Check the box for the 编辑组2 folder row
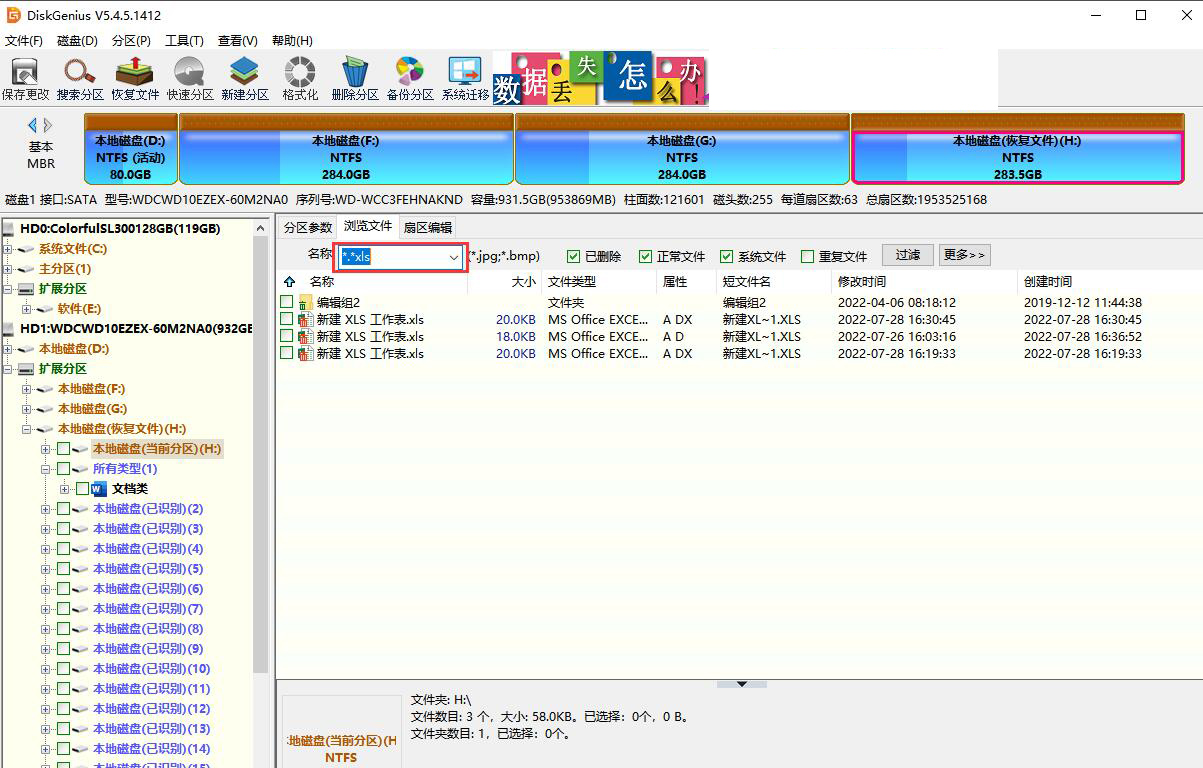The height and width of the screenshot is (768, 1203). pyautogui.click(x=287, y=302)
